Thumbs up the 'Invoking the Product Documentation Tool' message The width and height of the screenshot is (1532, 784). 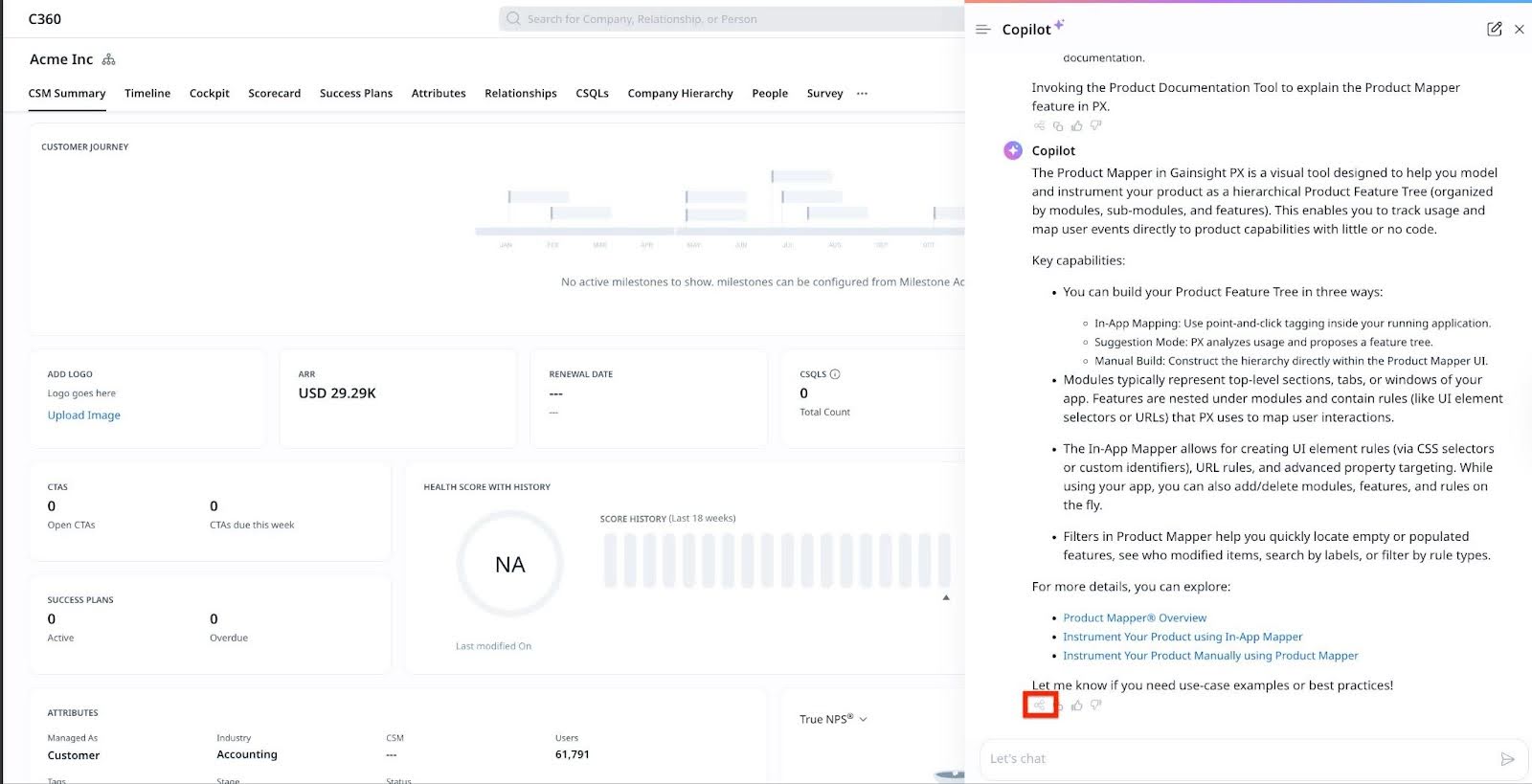click(x=1077, y=125)
